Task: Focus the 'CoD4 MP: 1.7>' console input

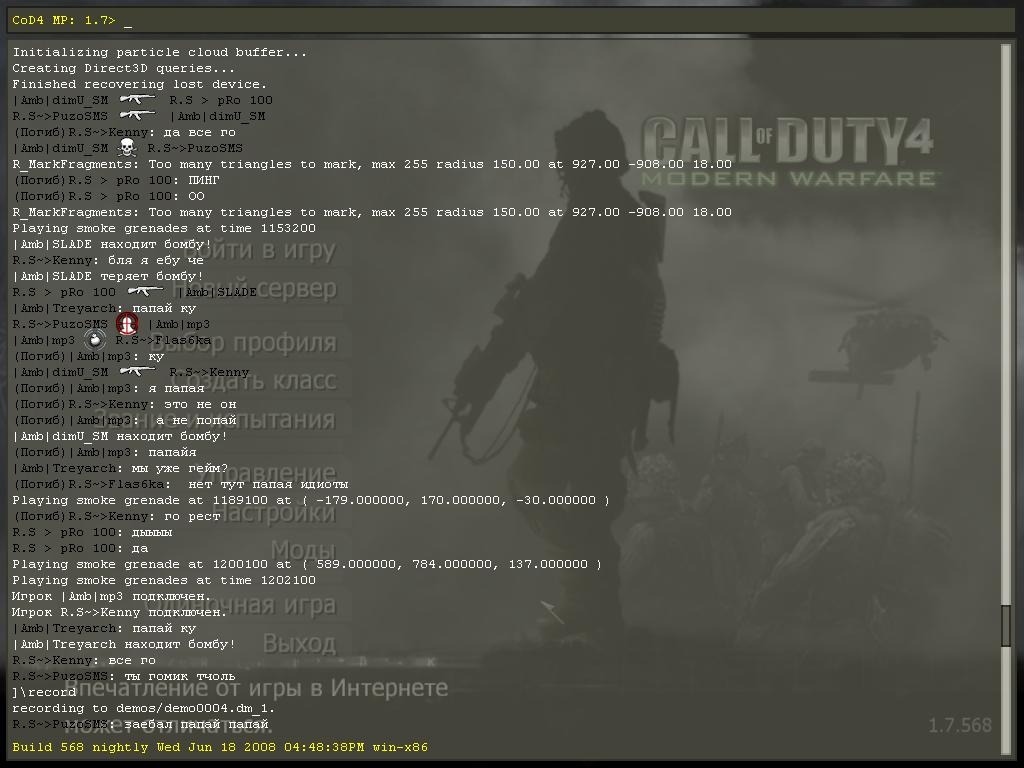Action: point(511,20)
